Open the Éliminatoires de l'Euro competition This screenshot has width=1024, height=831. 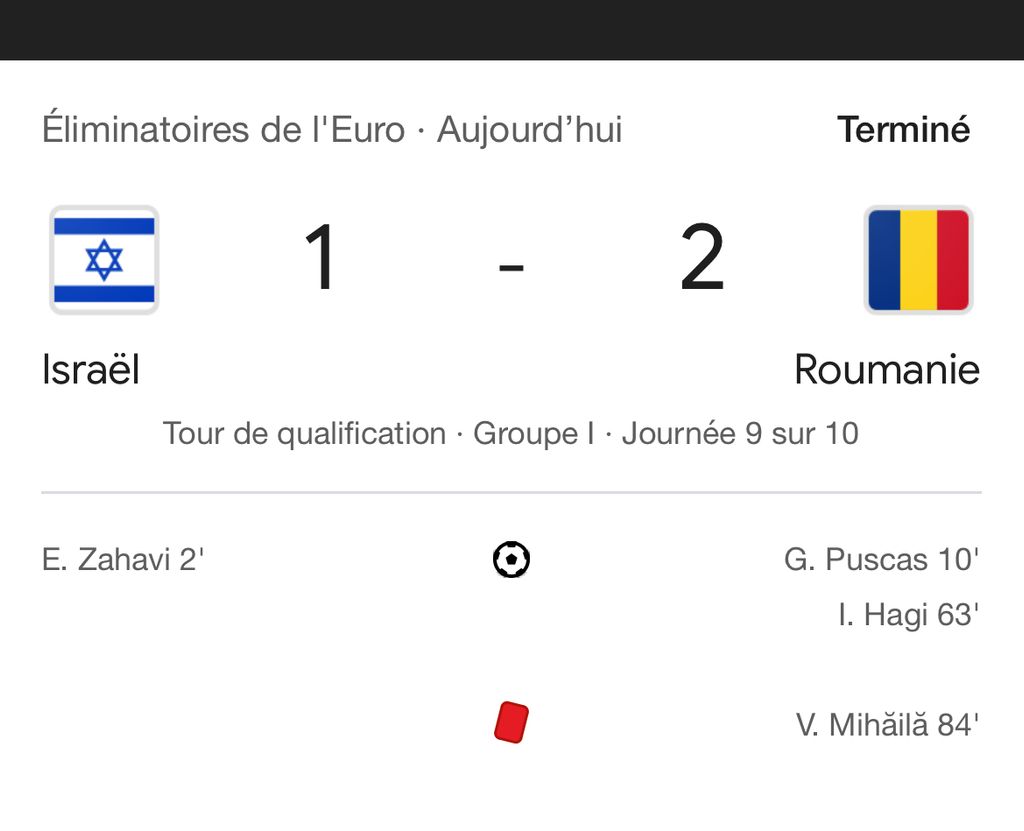[223, 130]
